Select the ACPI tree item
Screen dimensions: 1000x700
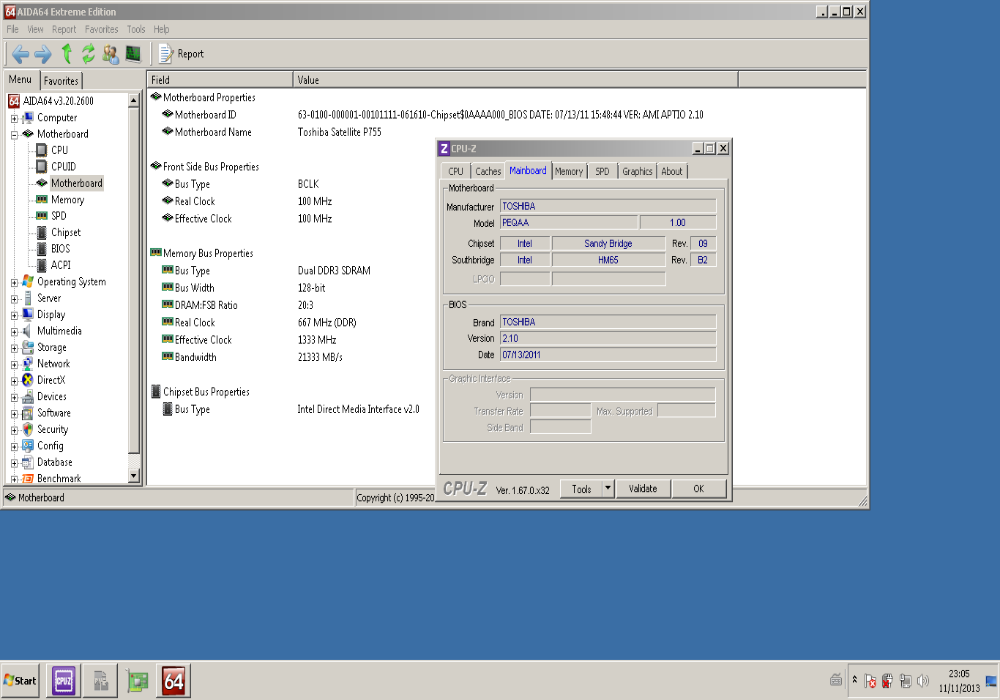tap(61, 265)
